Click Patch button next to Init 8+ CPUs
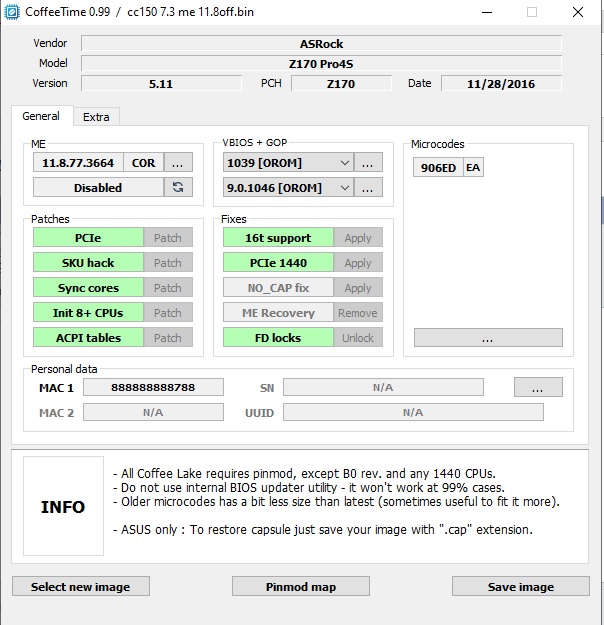This screenshot has height=625, width=604. click(168, 312)
